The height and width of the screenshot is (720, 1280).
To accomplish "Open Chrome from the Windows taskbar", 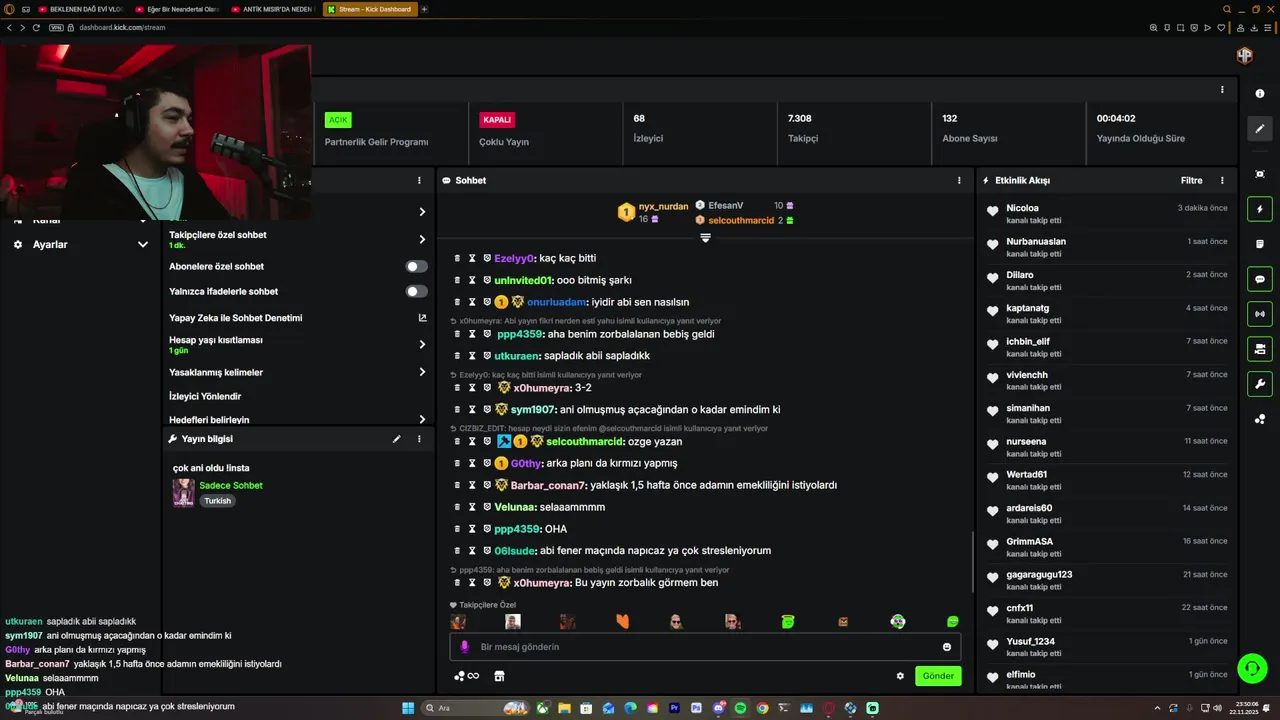I will click(x=762, y=708).
